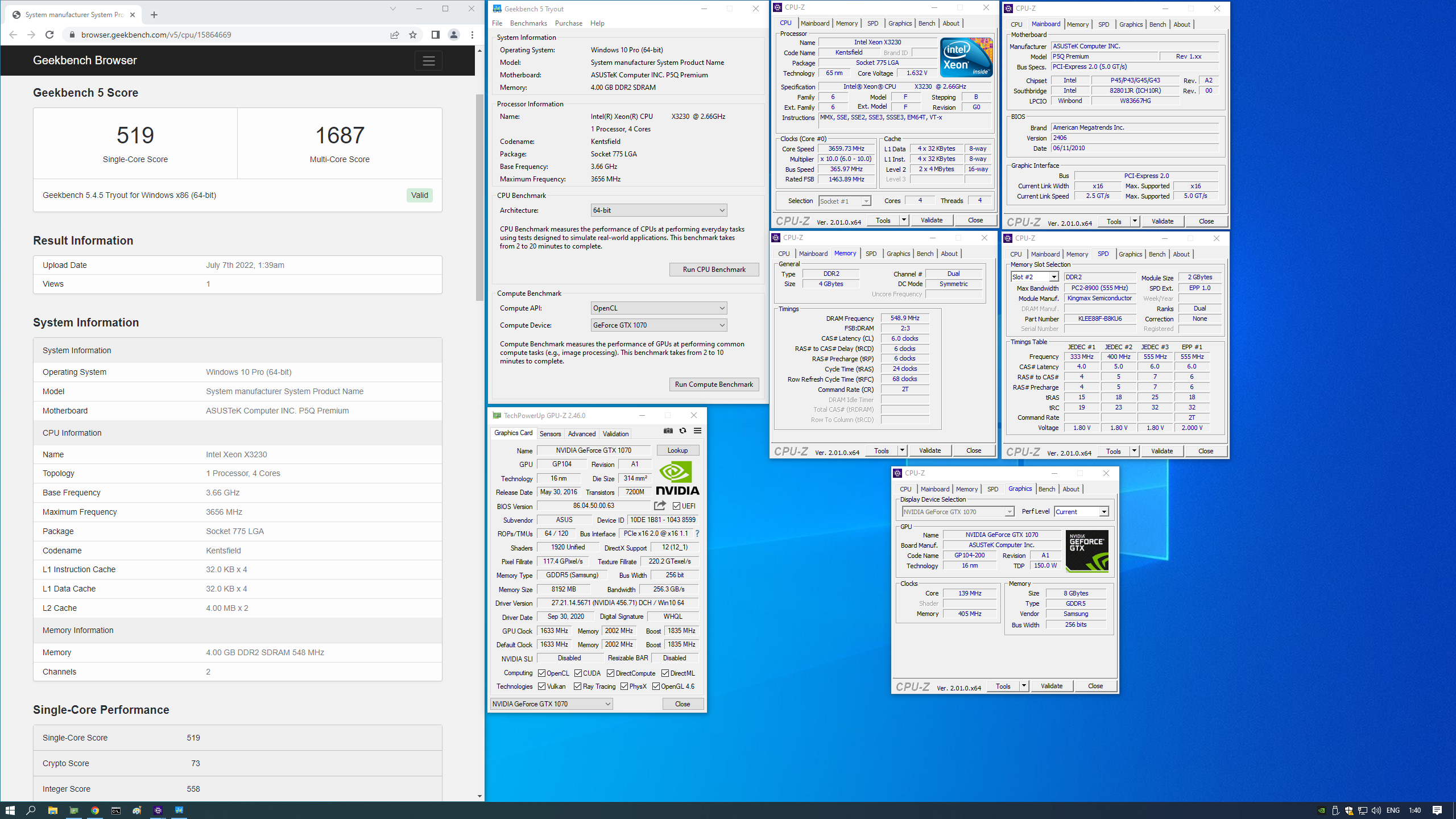Open Paint taskbar icon

[137, 810]
